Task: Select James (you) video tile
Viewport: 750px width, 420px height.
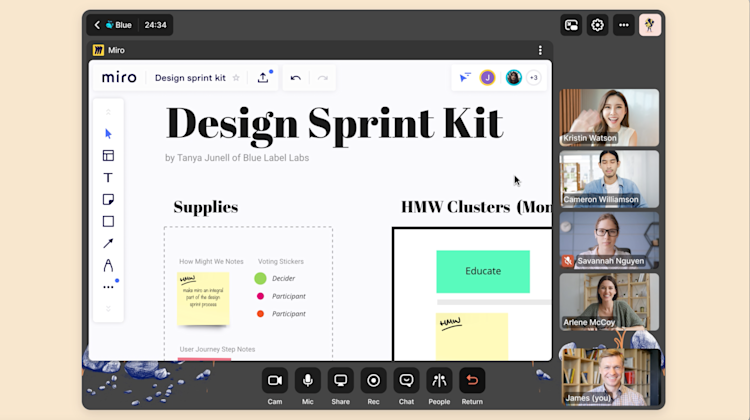Action: 611,377
